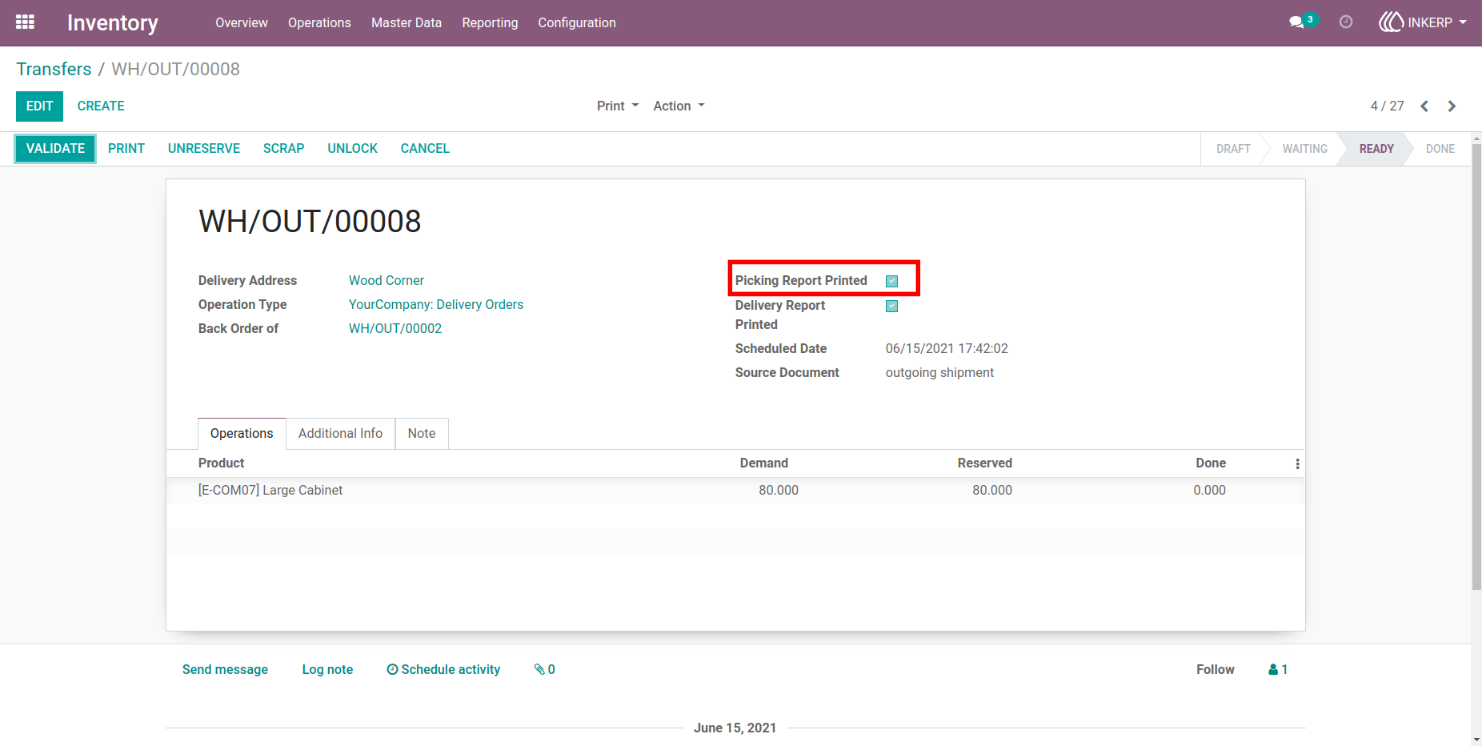Follow this document
The width and height of the screenshot is (1482, 746).
(x=1215, y=670)
